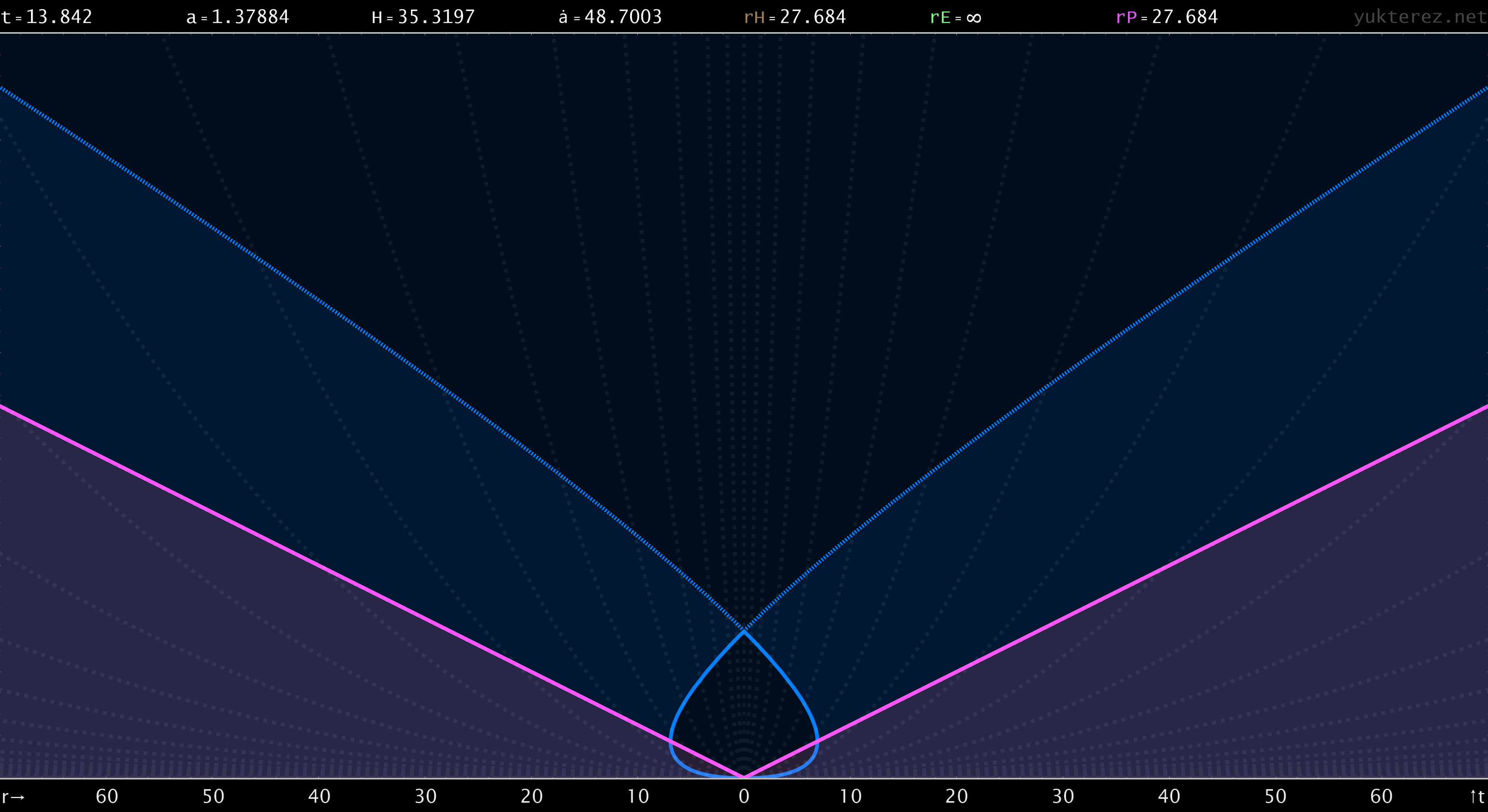Click the 50 tick on r→ side of zero

[213, 797]
